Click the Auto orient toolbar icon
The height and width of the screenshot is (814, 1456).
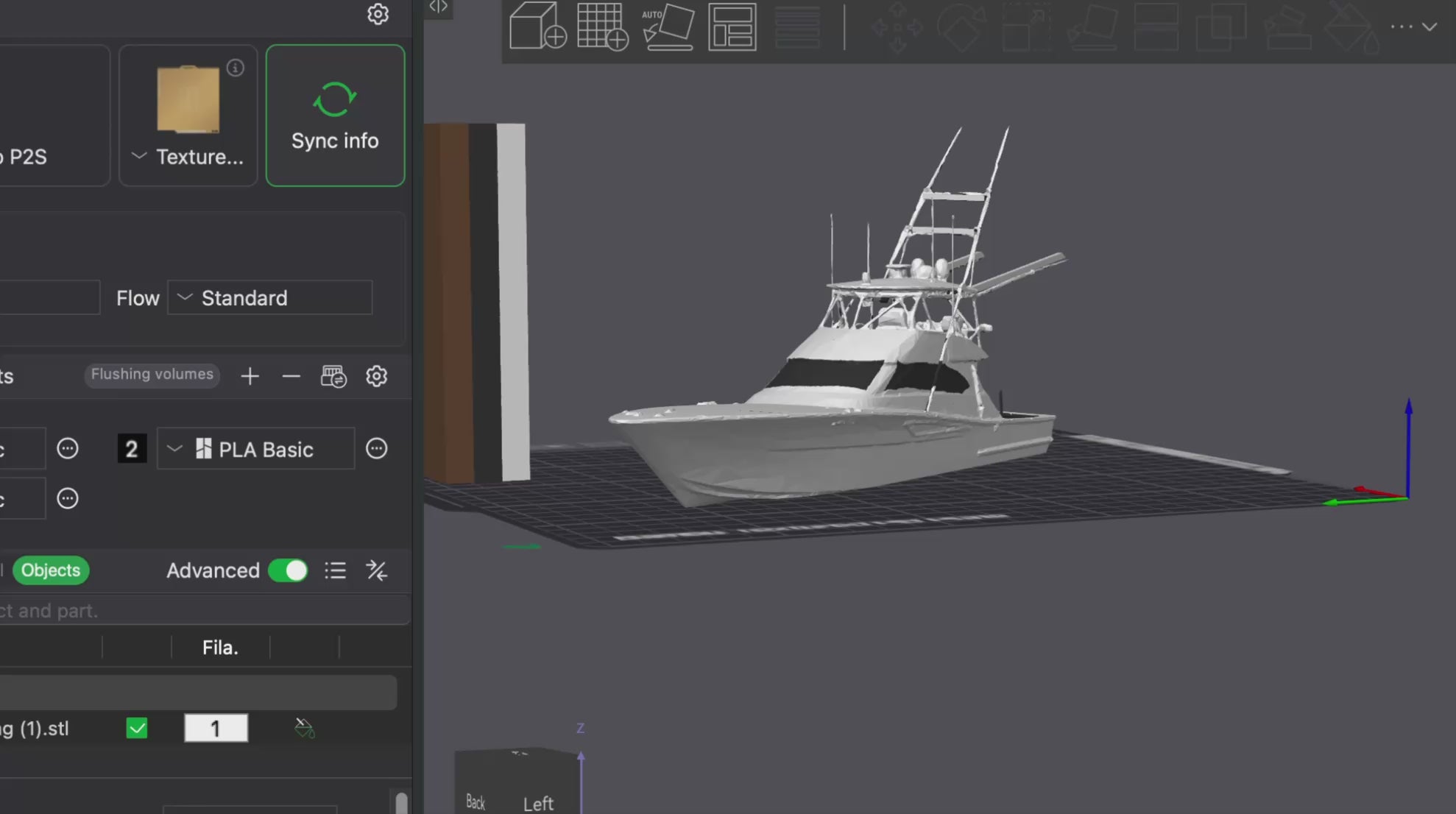coord(667,26)
